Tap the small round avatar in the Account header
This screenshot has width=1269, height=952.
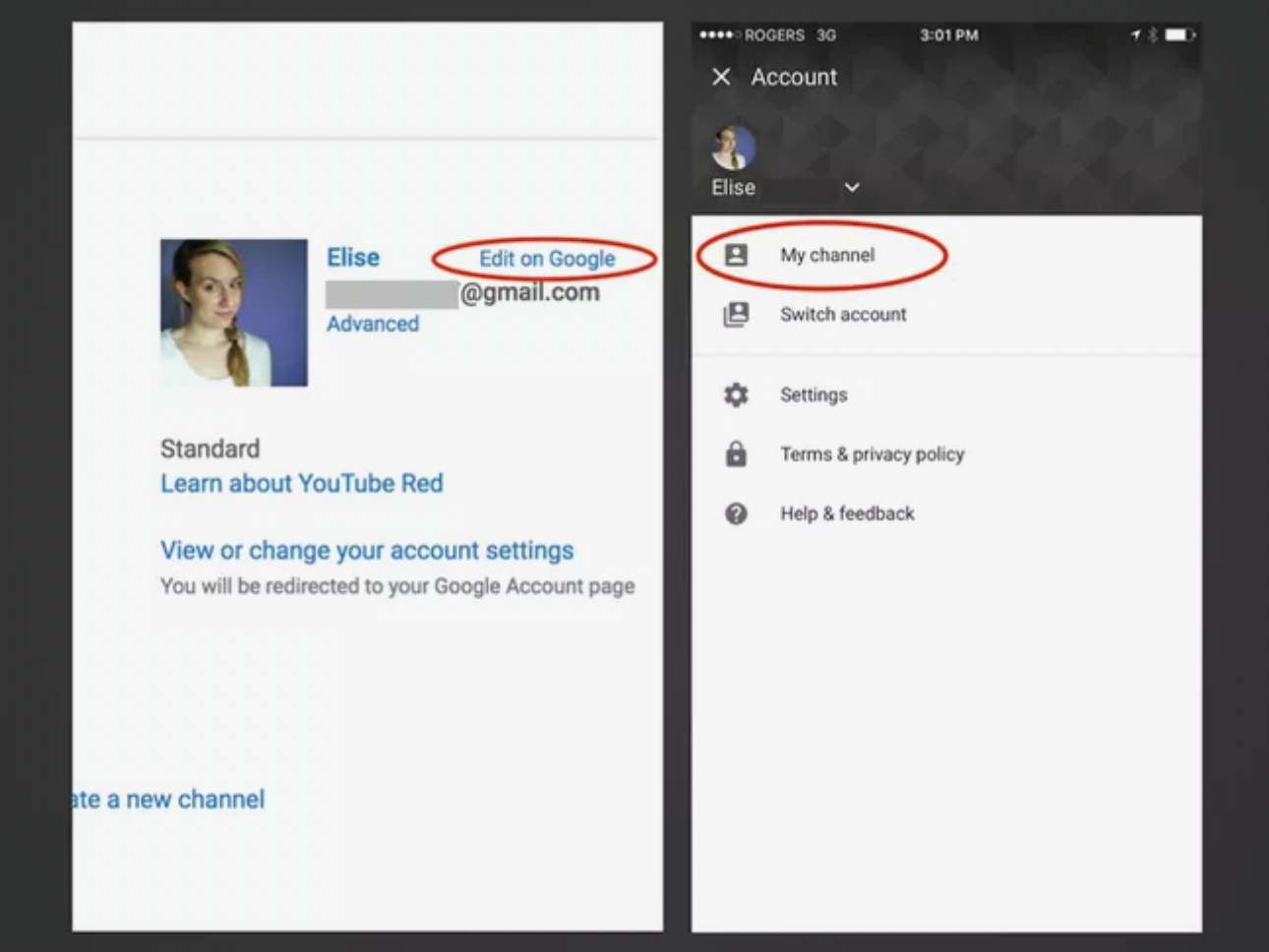pyautogui.click(x=733, y=148)
